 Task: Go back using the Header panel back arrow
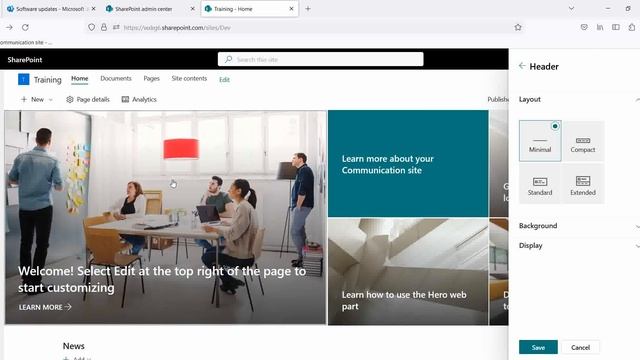click(522, 66)
